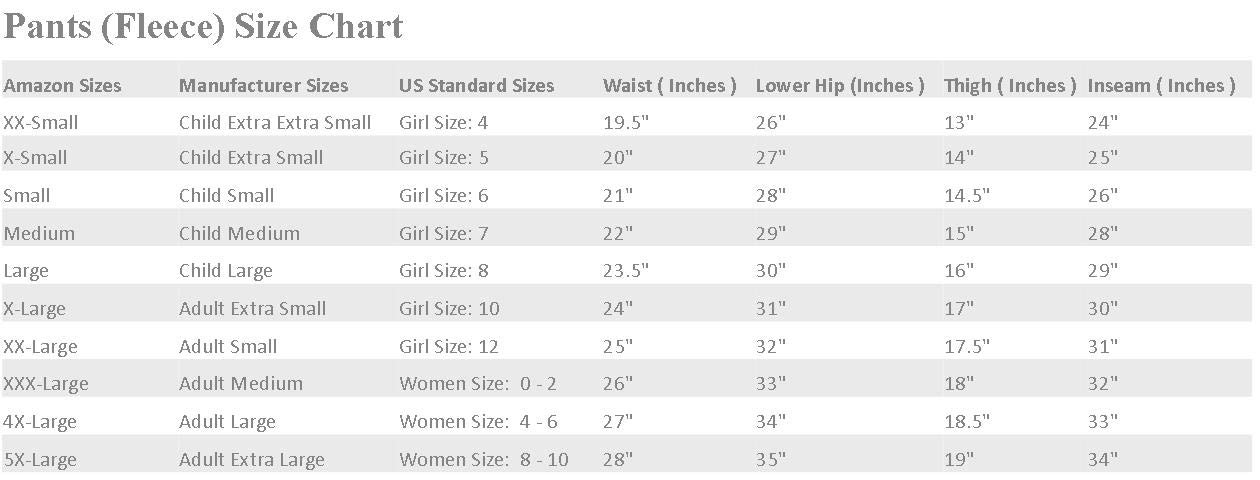Image resolution: width=1260 pixels, height=480 pixels.
Task: Click the "Women Size: 4 - 6" cell
Action: 478,422
